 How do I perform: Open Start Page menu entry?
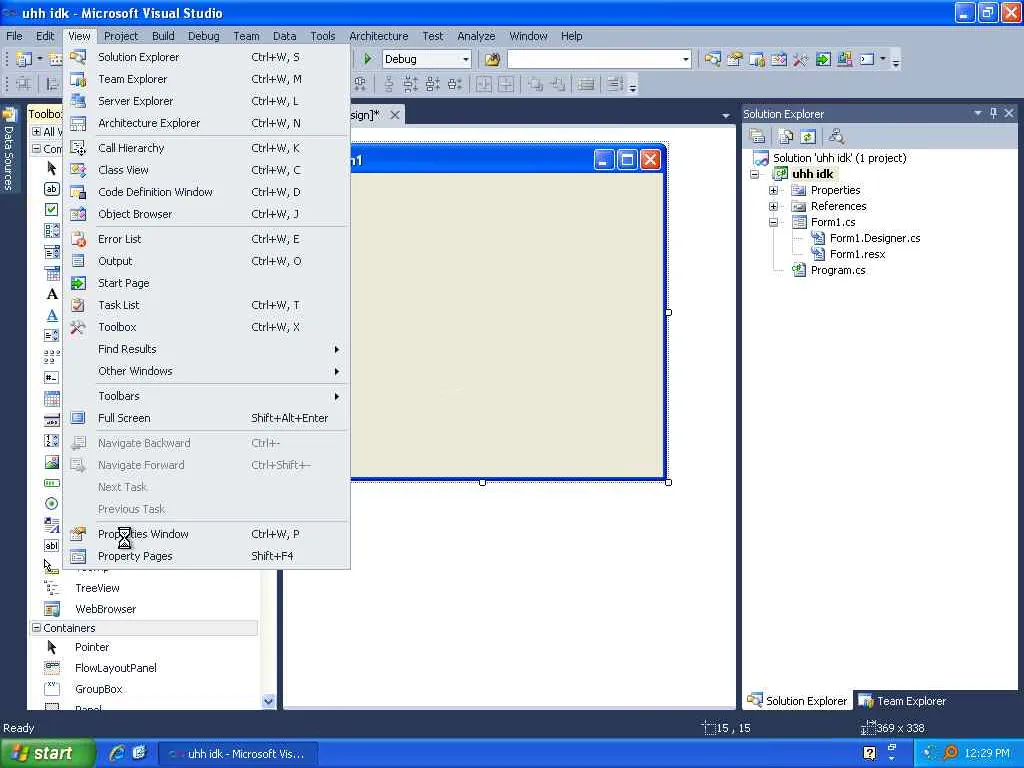(x=206, y=283)
